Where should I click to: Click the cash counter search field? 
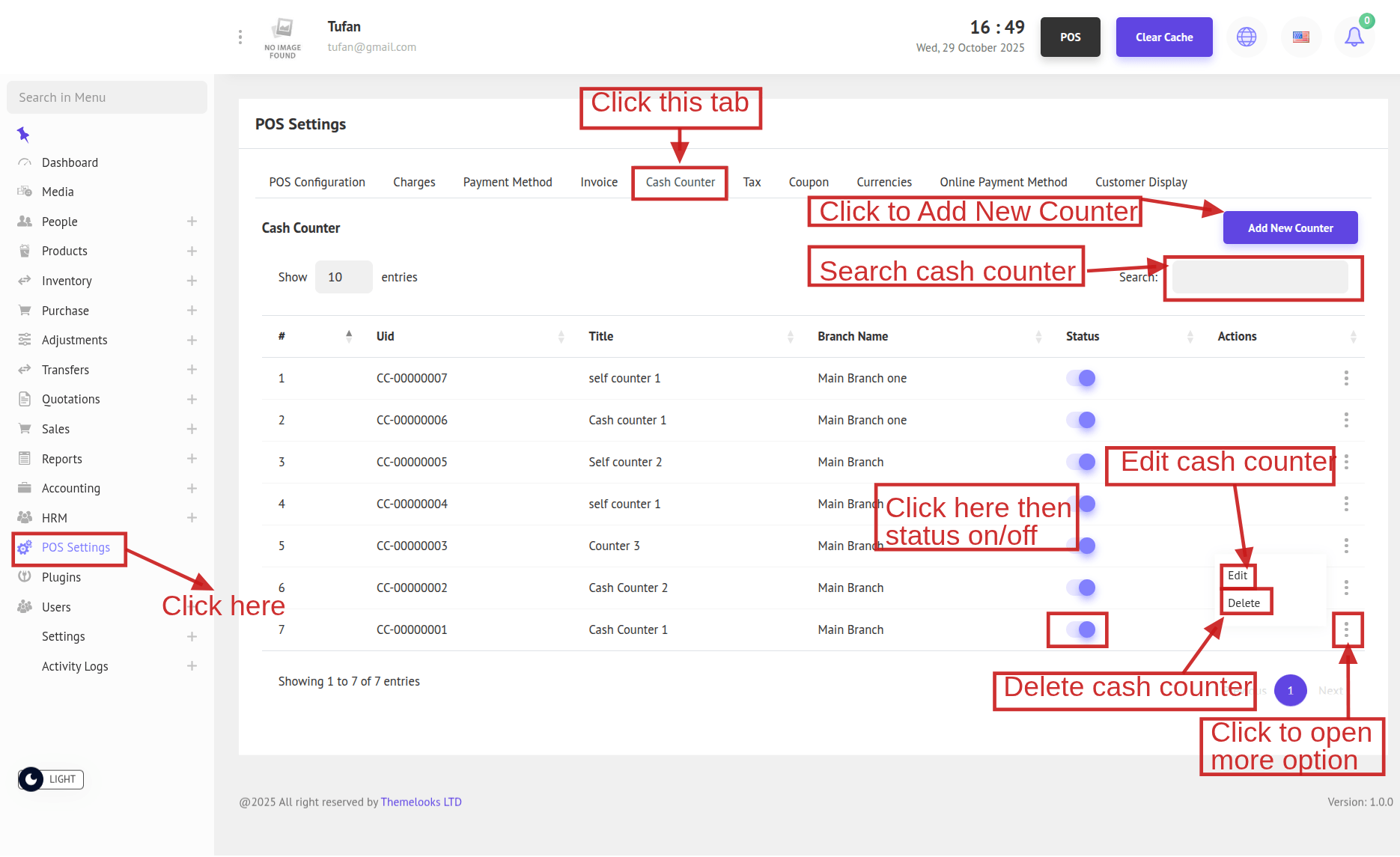coord(1260,277)
